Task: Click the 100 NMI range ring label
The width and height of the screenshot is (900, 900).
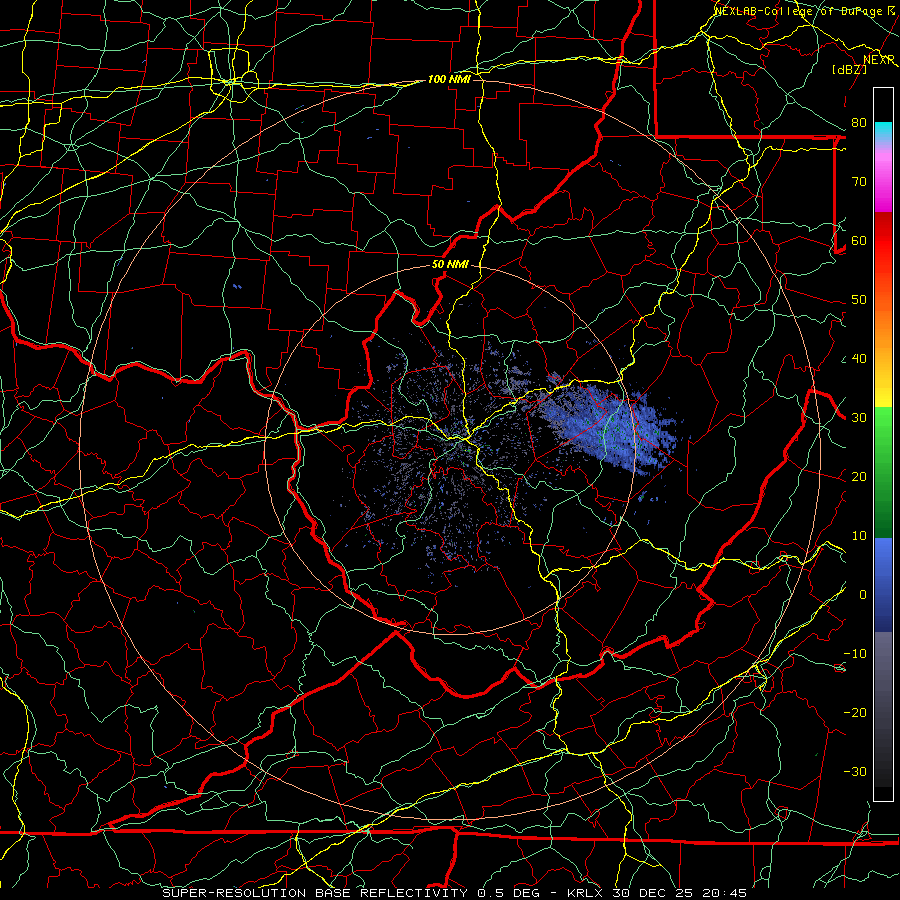Action: click(x=449, y=79)
